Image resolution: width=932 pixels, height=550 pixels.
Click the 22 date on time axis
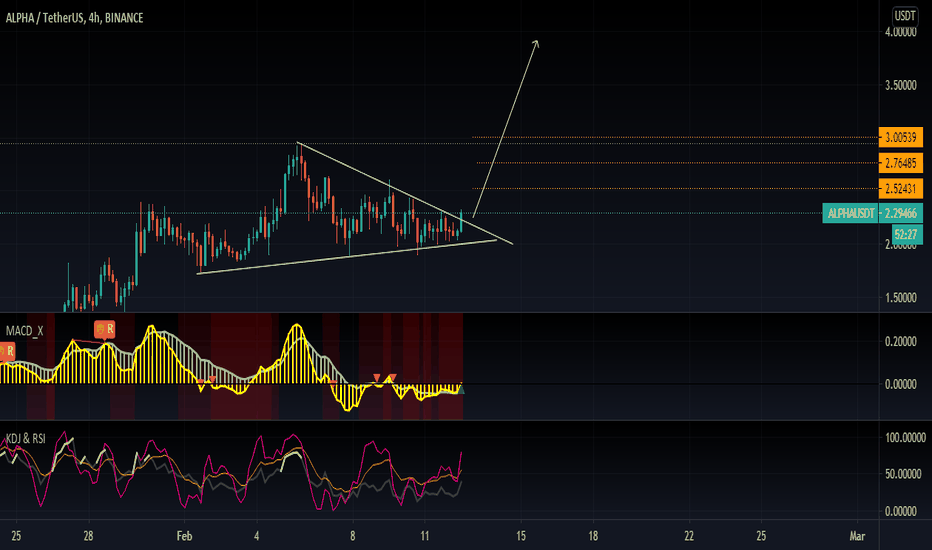[689, 536]
